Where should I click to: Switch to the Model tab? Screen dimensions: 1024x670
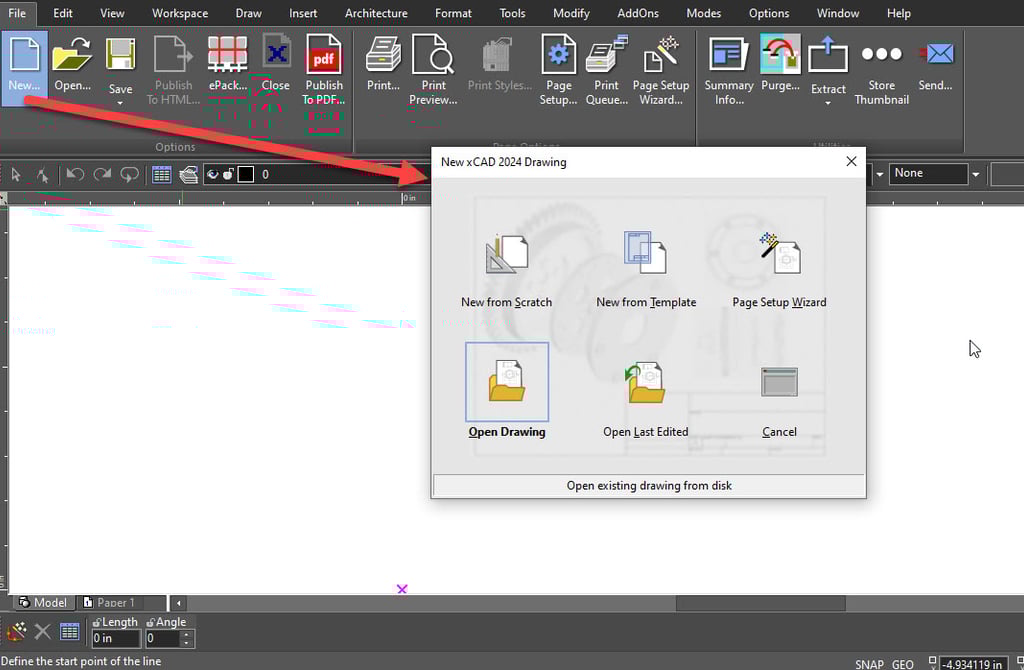[43, 602]
